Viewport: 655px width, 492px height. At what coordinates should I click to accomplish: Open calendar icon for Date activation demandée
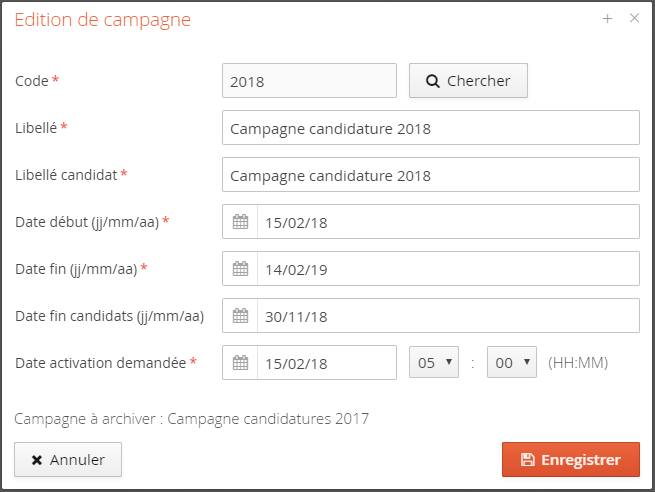(240, 362)
